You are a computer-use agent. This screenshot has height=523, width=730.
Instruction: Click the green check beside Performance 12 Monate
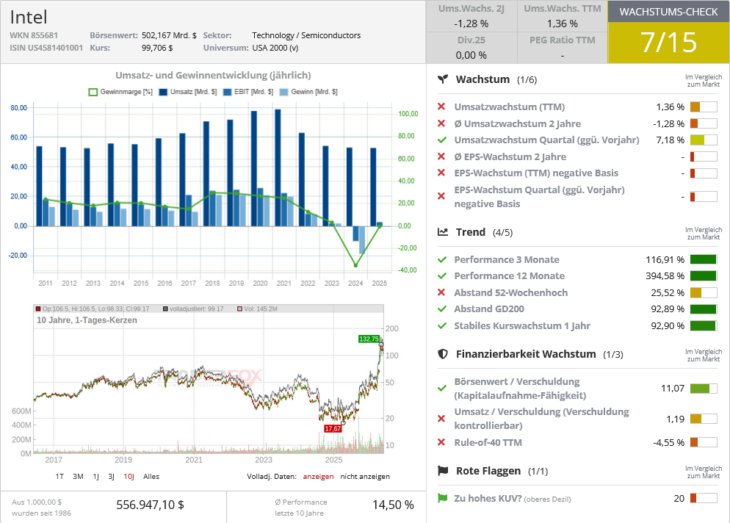pyautogui.click(x=442, y=276)
